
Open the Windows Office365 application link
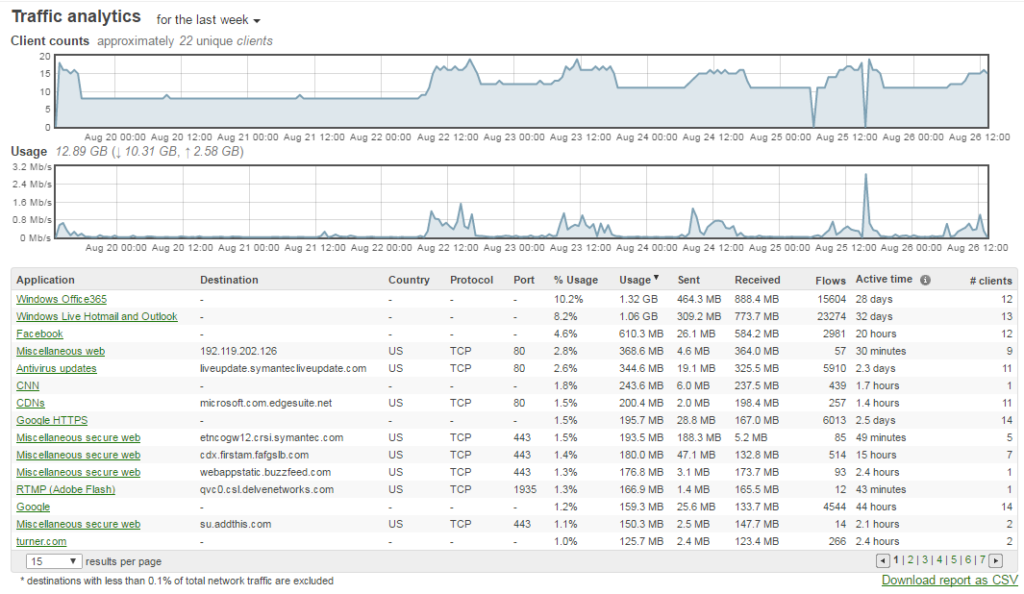[61, 299]
